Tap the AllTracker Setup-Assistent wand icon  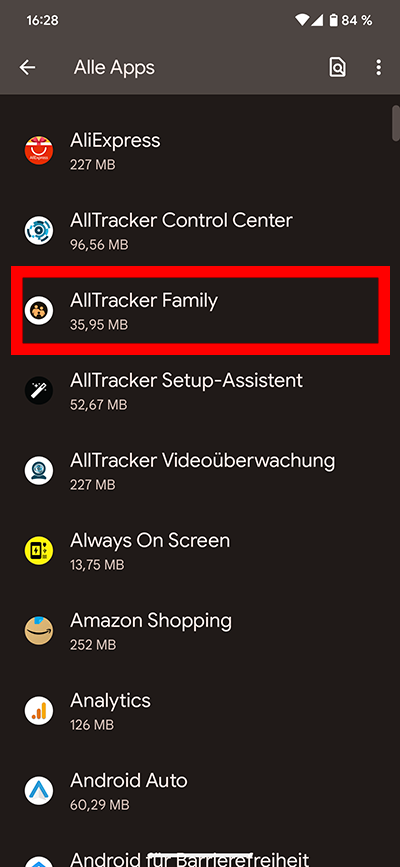[x=39, y=391]
